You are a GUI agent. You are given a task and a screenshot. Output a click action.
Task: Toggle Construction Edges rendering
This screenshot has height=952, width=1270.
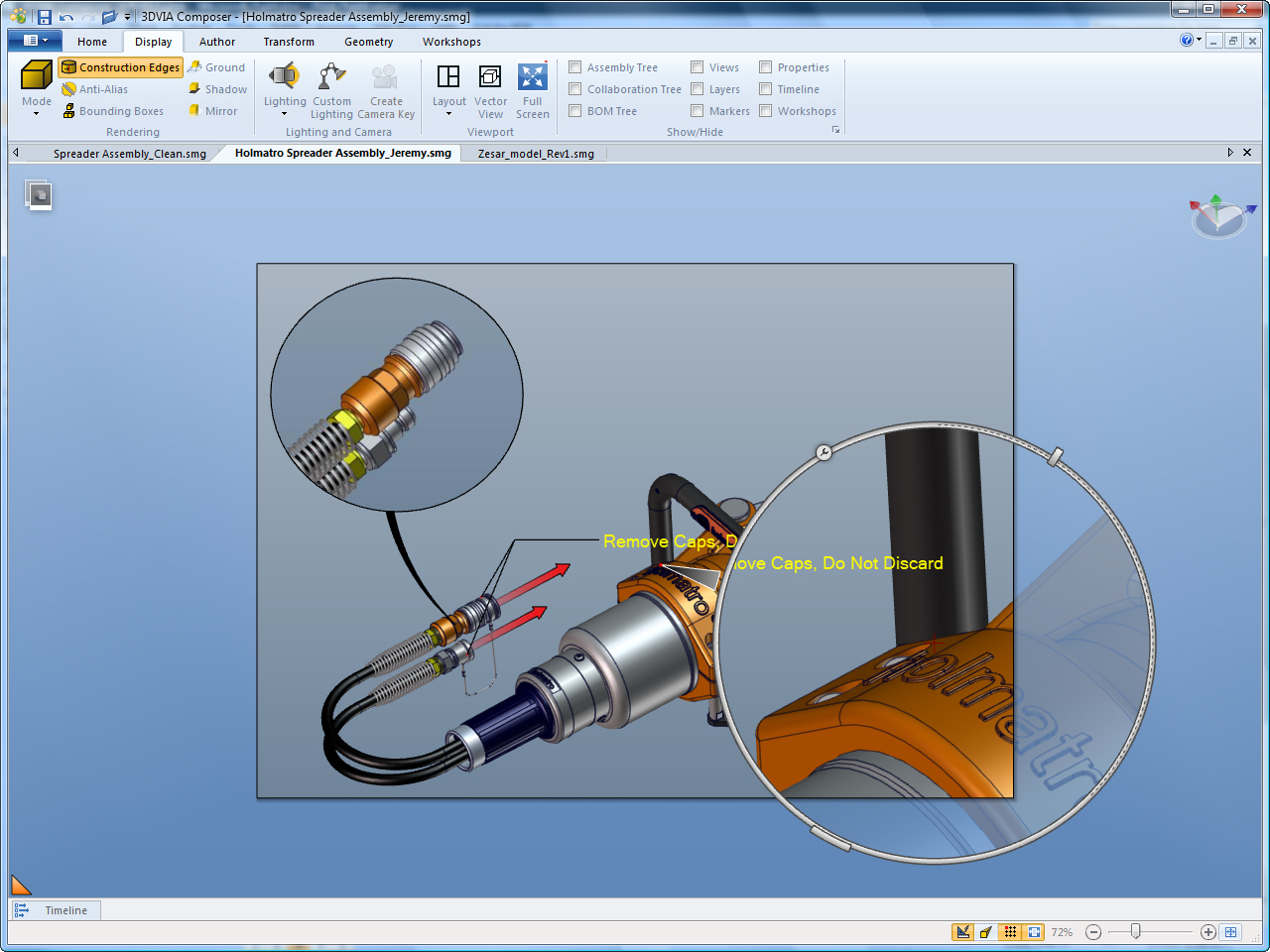point(121,67)
